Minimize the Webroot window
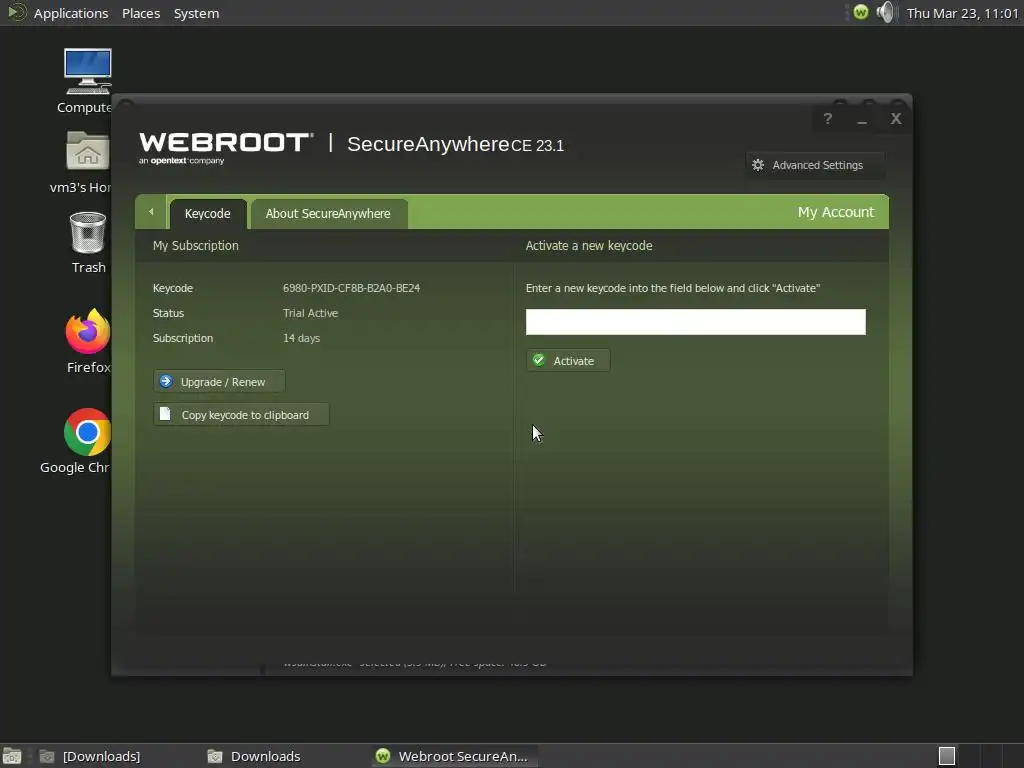Image resolution: width=1024 pixels, height=768 pixels. (x=862, y=118)
